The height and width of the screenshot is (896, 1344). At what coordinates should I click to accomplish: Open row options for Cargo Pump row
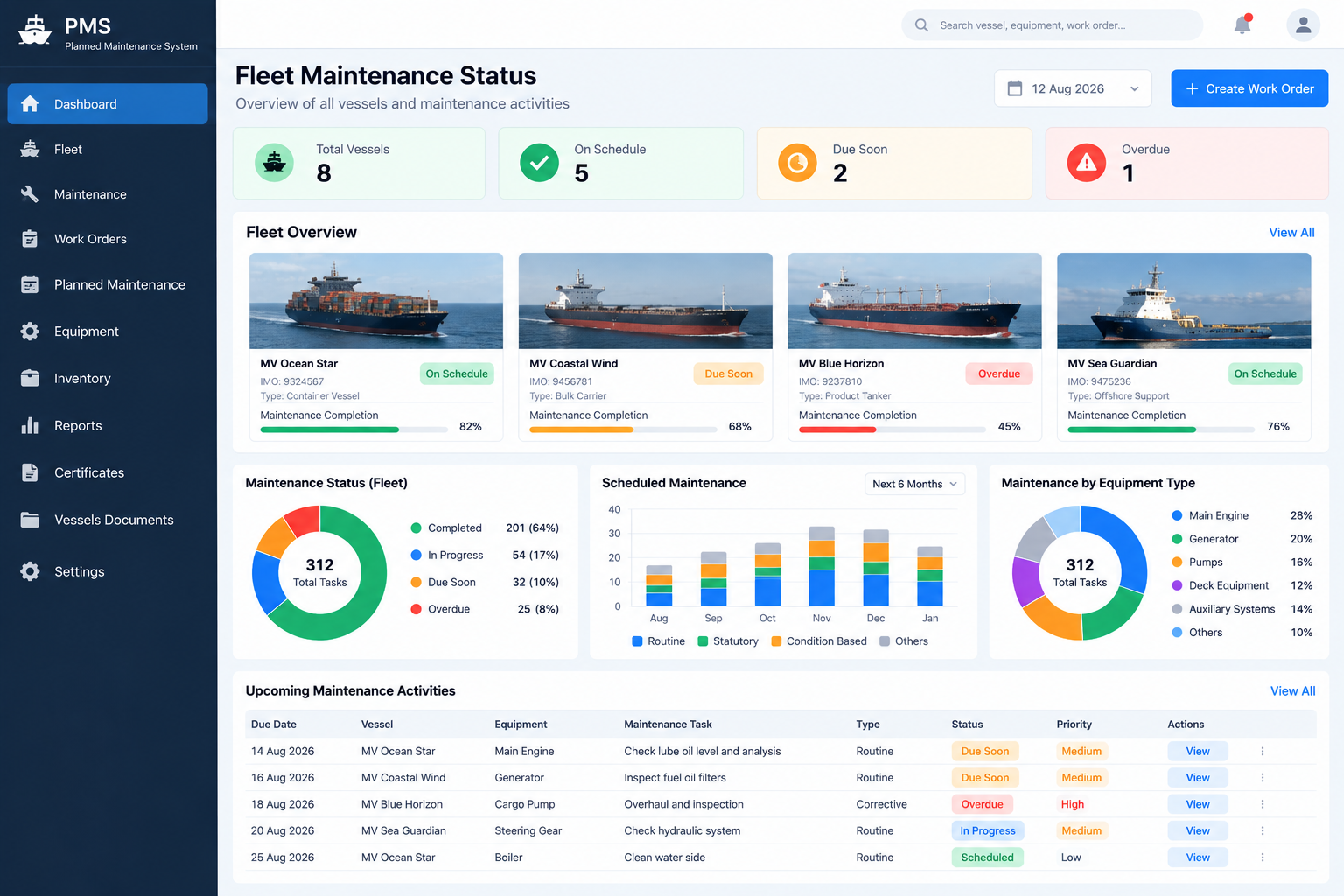(x=1263, y=804)
